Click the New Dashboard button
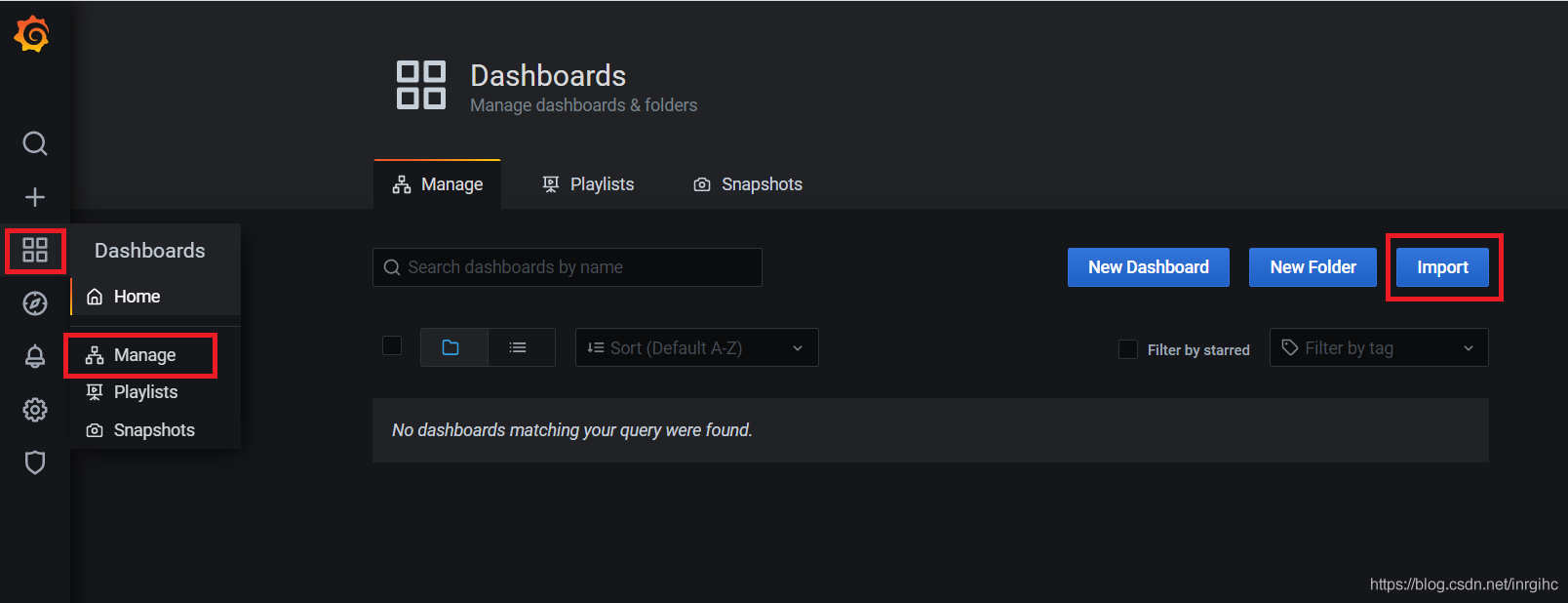This screenshot has width=1568, height=603. point(1148,267)
